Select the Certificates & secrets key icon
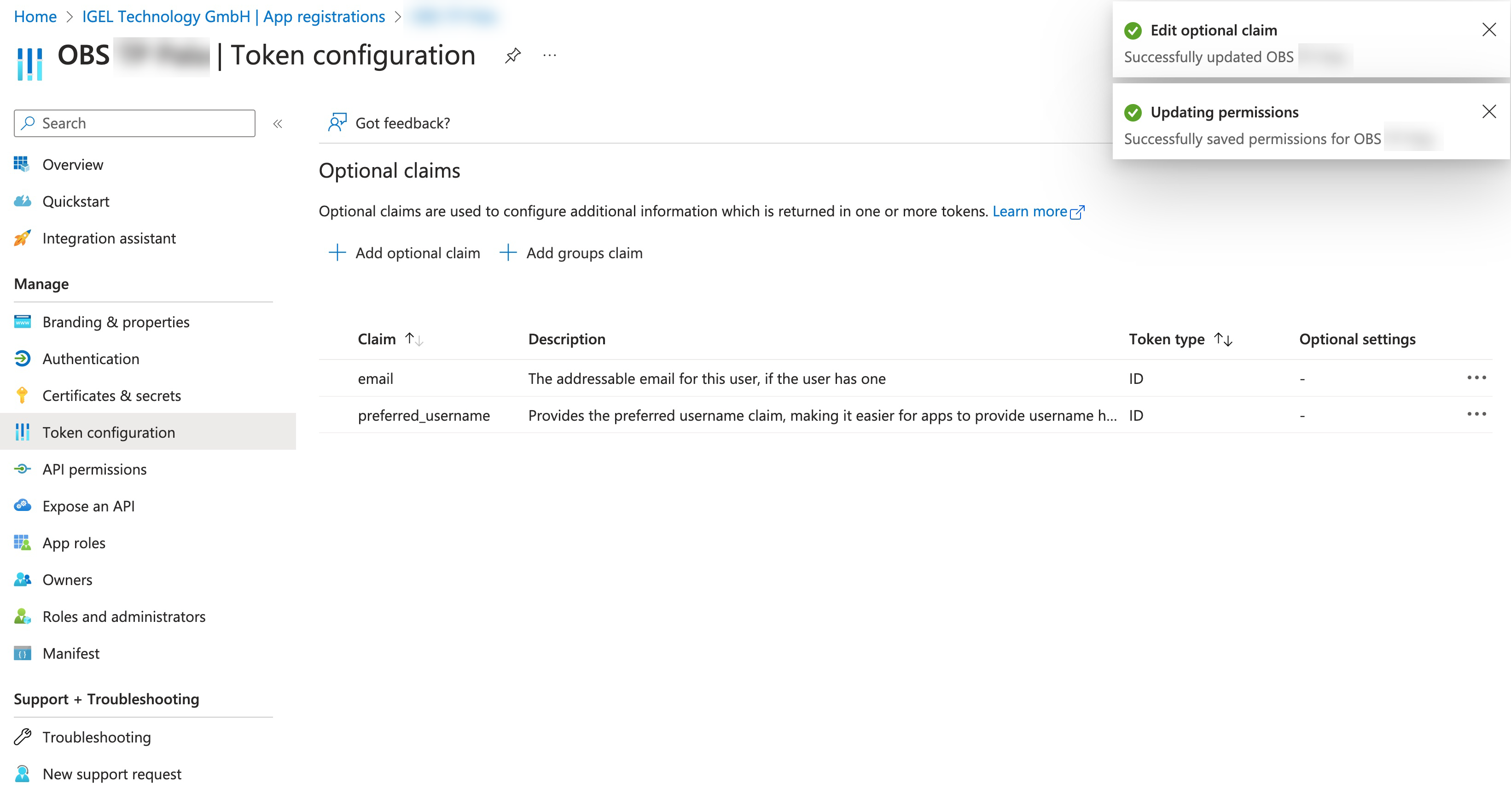This screenshot has height=812, width=1511. (x=22, y=396)
